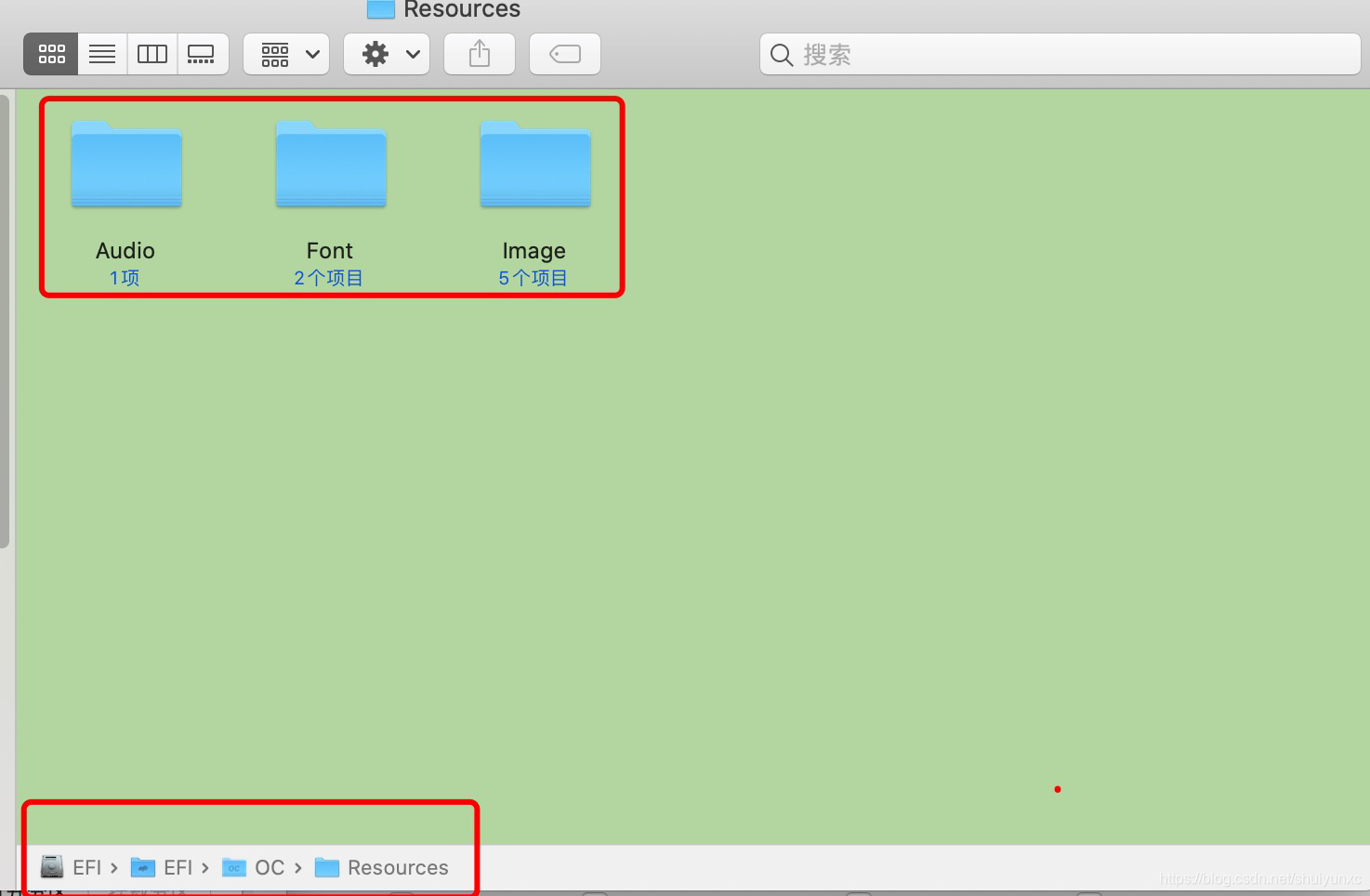Viewport: 1370px width, 896px height.
Task: Select the Audio folder icon
Action: pos(126,164)
